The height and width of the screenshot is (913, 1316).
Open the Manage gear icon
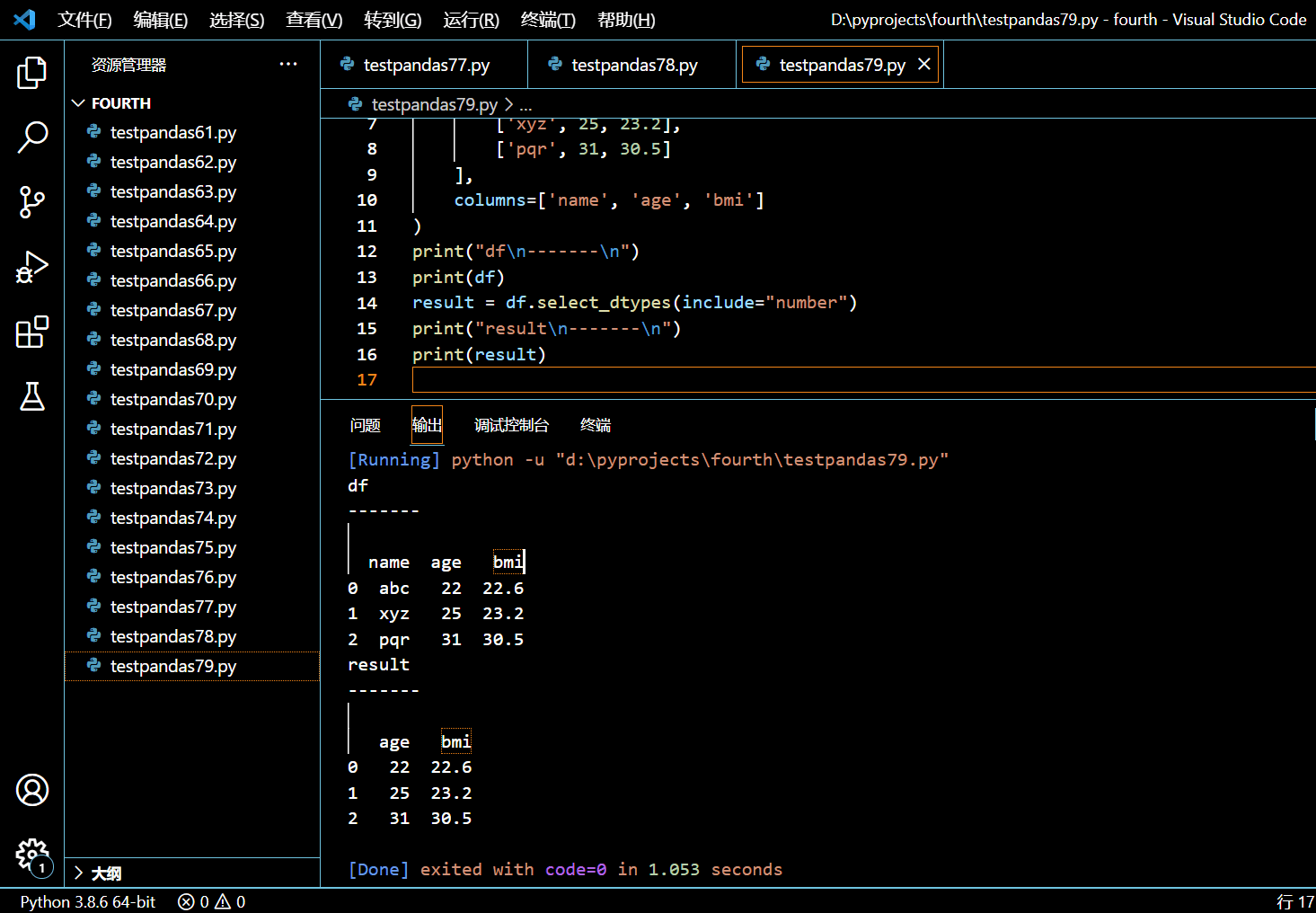click(31, 855)
